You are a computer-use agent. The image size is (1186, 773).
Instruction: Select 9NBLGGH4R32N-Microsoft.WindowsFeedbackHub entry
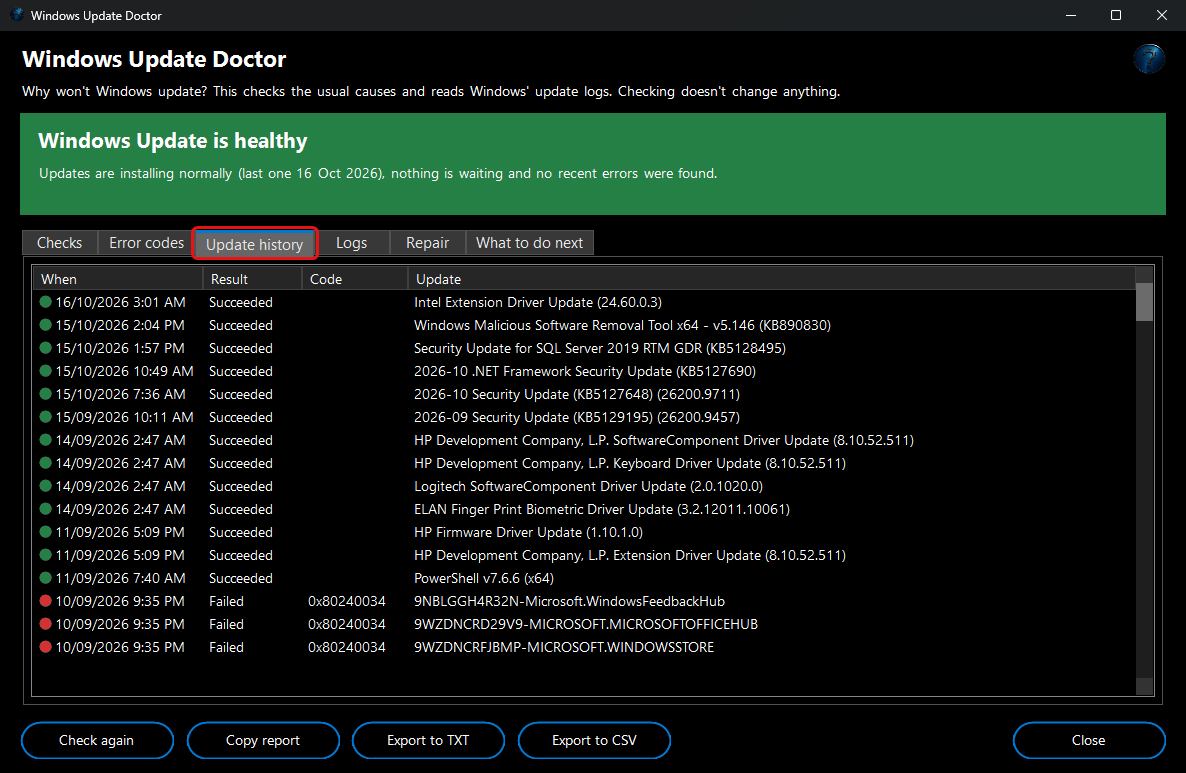click(569, 601)
